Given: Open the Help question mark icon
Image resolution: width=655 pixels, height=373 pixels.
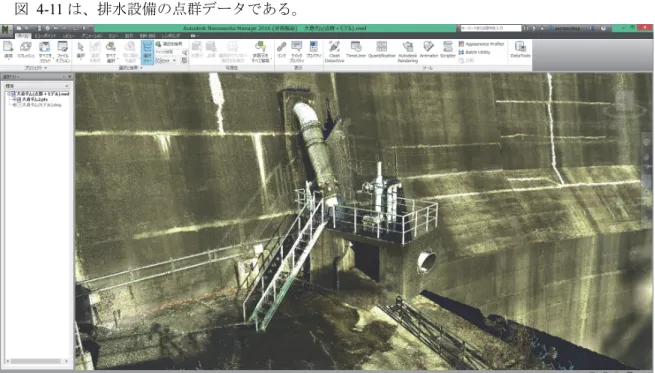Looking at the screenshot, I should click(x=603, y=28).
